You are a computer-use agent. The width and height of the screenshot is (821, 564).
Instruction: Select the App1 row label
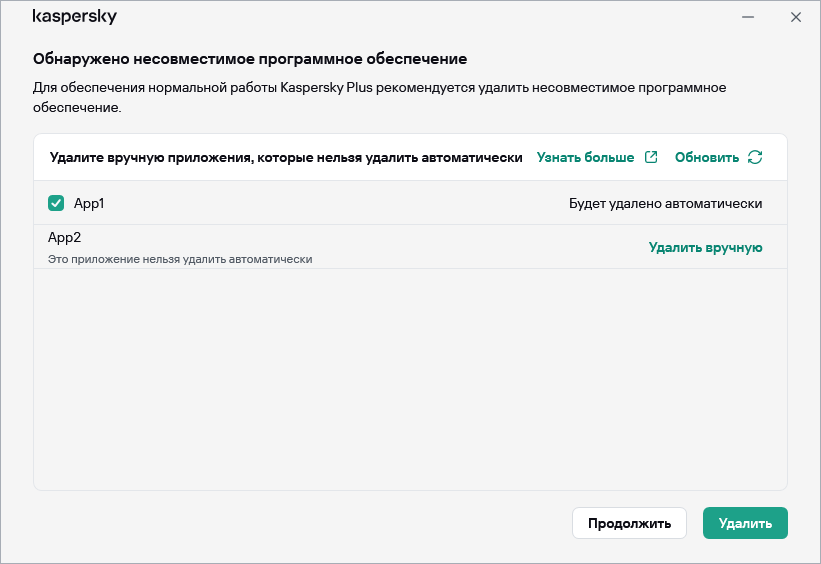[89, 204]
